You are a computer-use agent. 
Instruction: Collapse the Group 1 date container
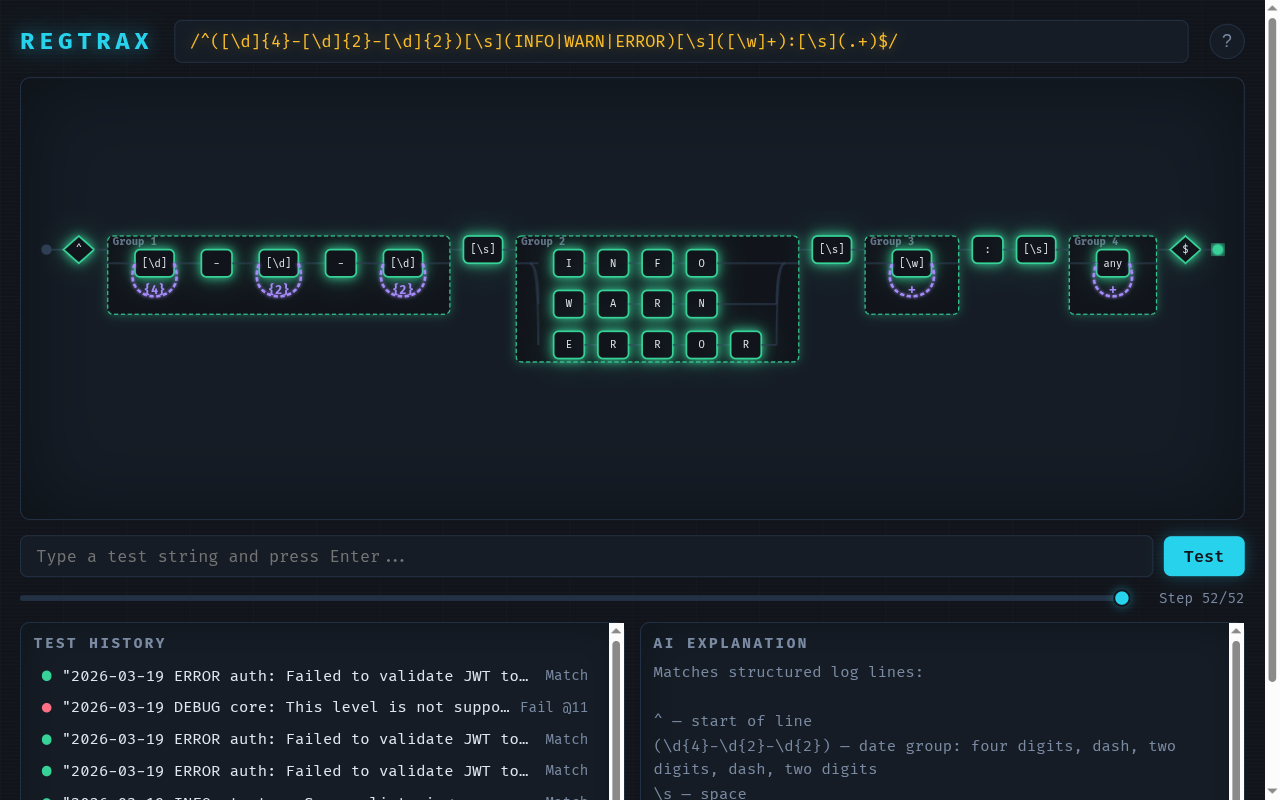tap(133, 241)
